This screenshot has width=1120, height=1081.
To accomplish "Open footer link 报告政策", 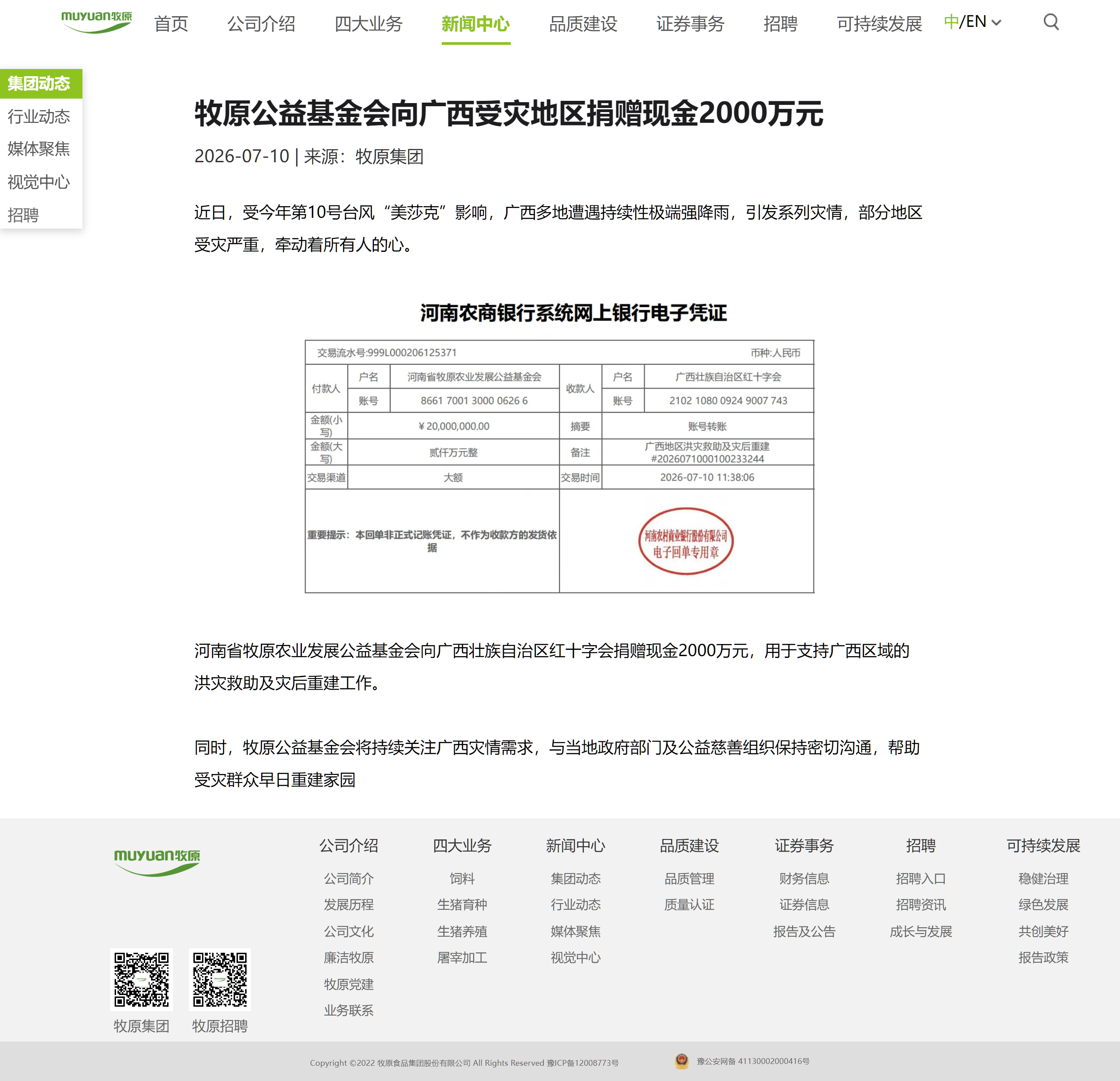I will pyautogui.click(x=1043, y=957).
